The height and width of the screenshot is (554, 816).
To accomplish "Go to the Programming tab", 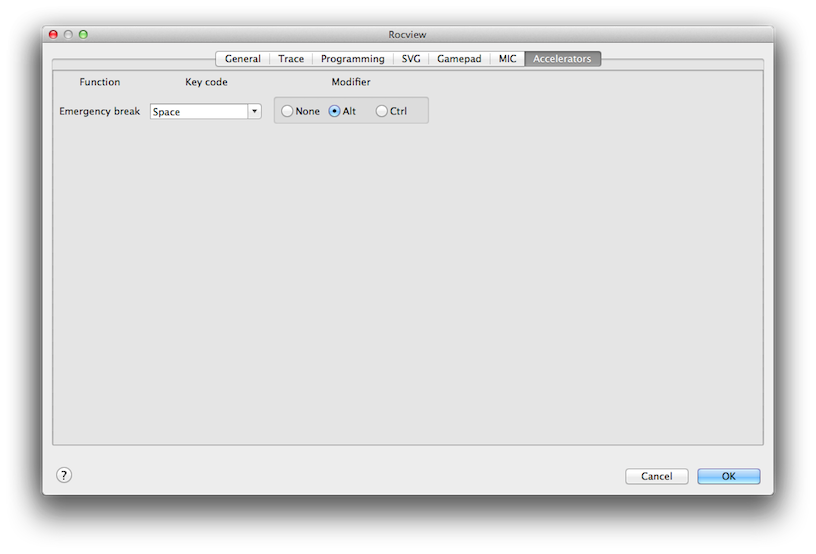I will [x=352, y=59].
